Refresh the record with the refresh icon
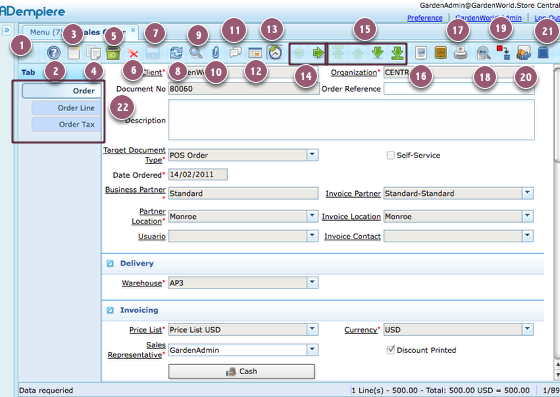Image resolution: width=560 pixels, height=397 pixels. coord(176,53)
